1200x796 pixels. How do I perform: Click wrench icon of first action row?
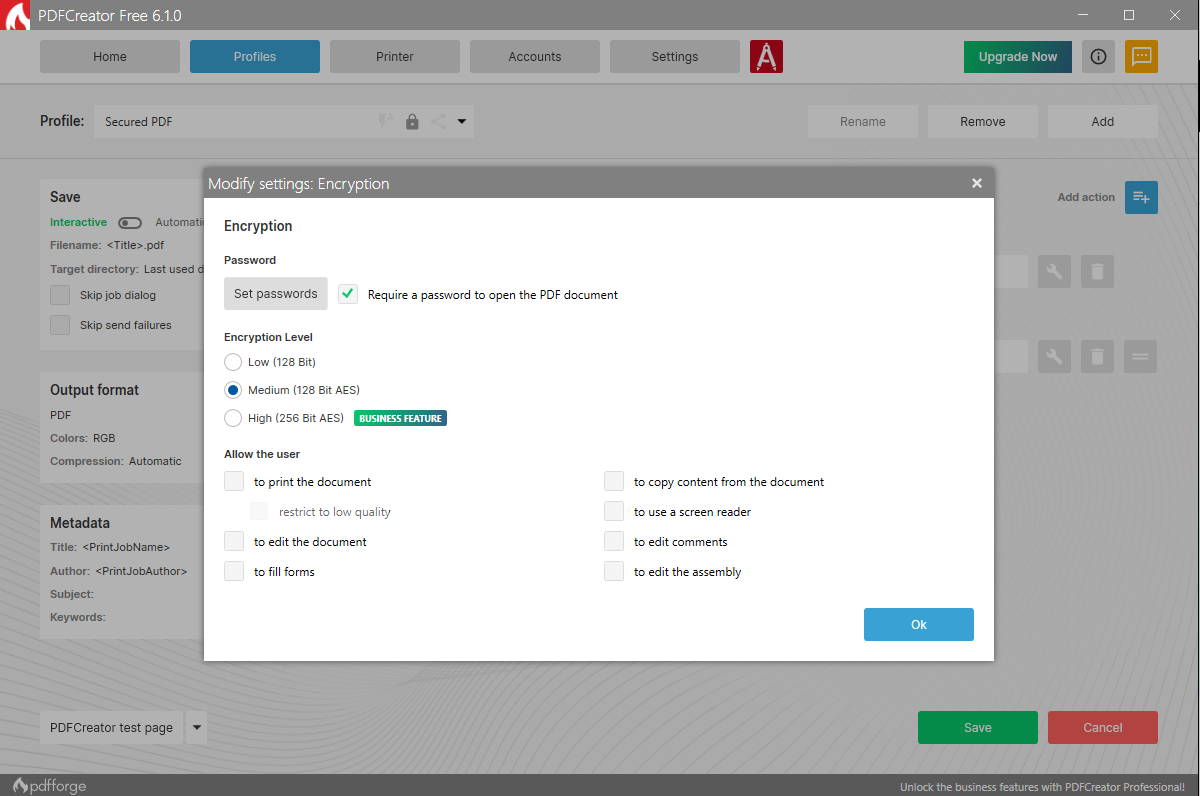[1054, 271]
